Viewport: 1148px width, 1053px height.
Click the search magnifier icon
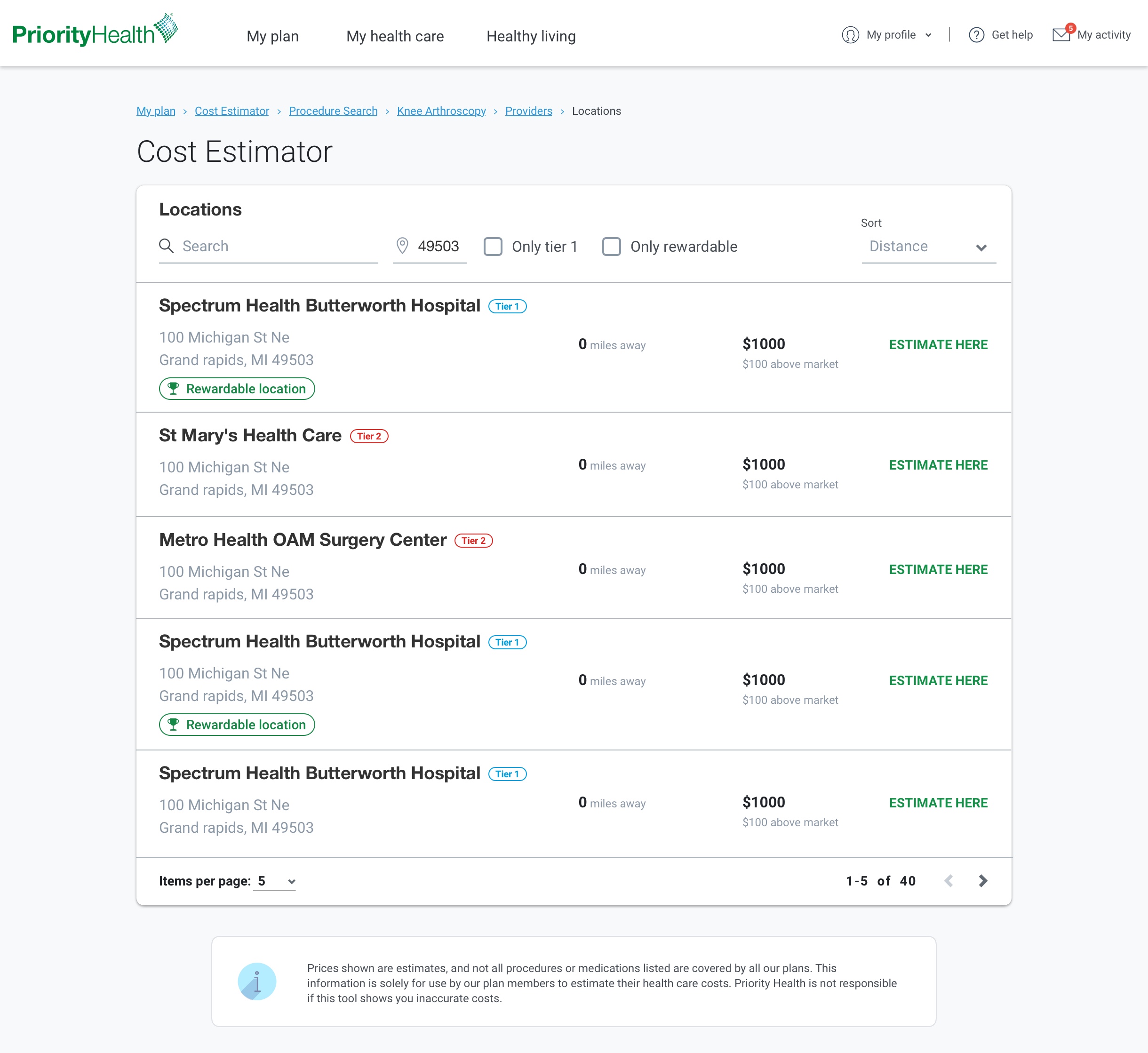(167, 246)
